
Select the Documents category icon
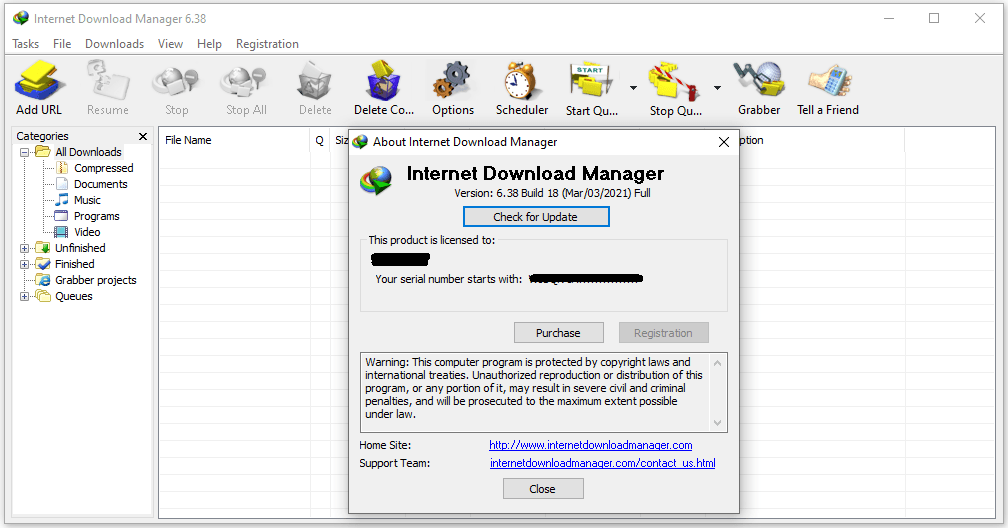(x=62, y=184)
